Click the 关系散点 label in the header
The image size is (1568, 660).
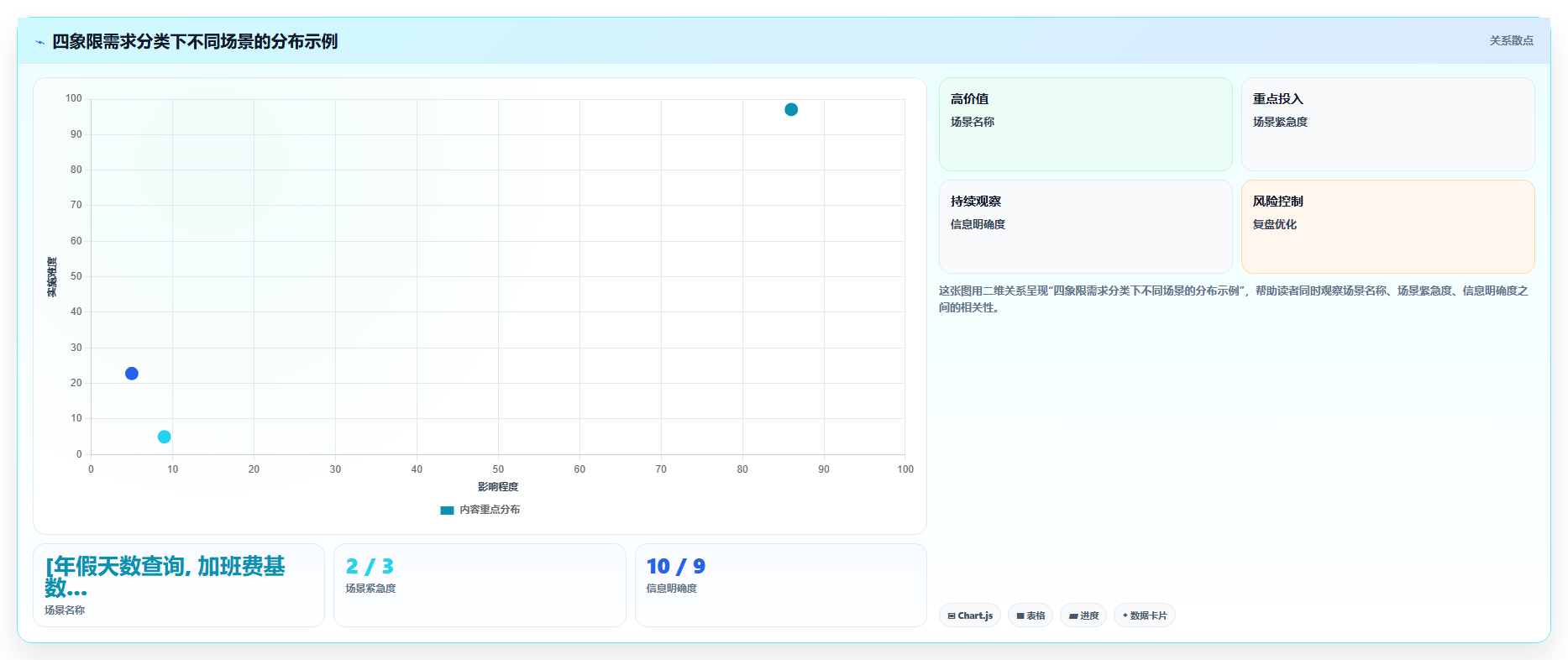tap(1511, 40)
